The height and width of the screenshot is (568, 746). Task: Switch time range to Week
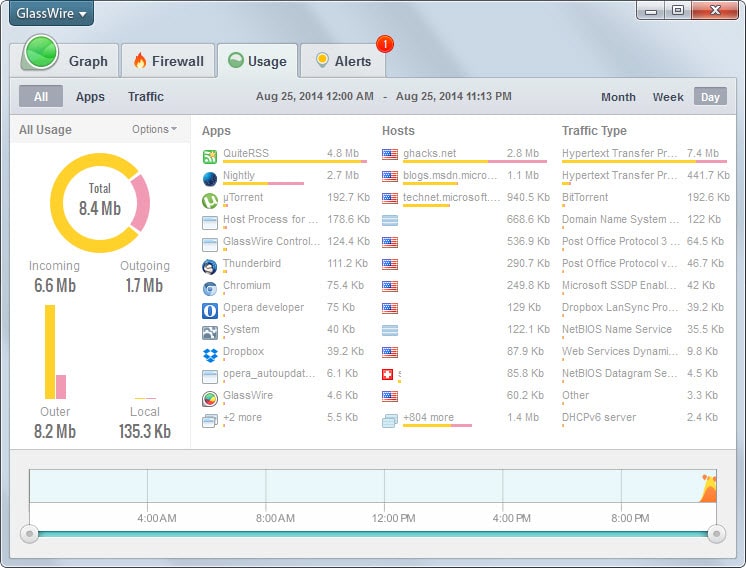point(668,97)
